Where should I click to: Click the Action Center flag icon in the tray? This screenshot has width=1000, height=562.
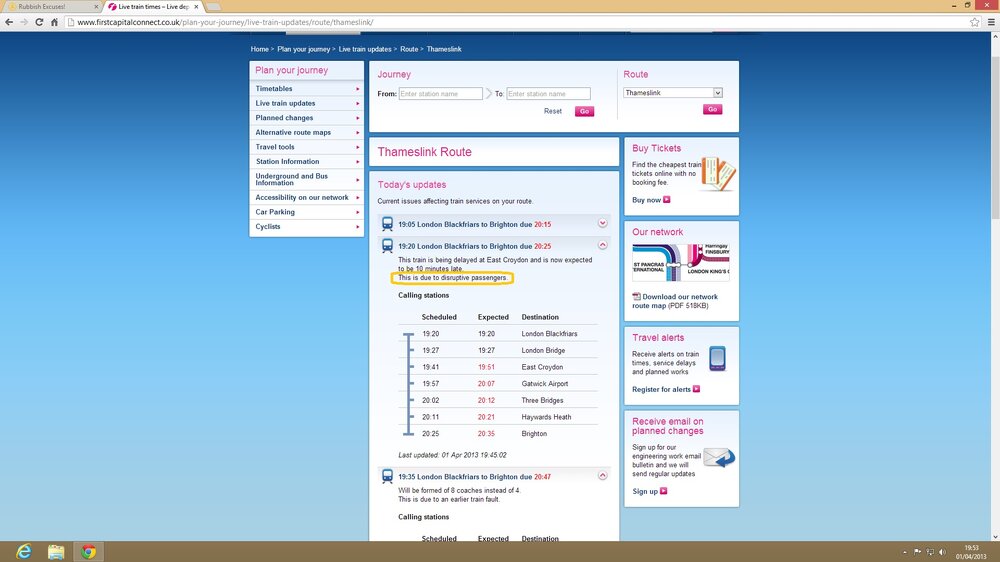(917, 552)
